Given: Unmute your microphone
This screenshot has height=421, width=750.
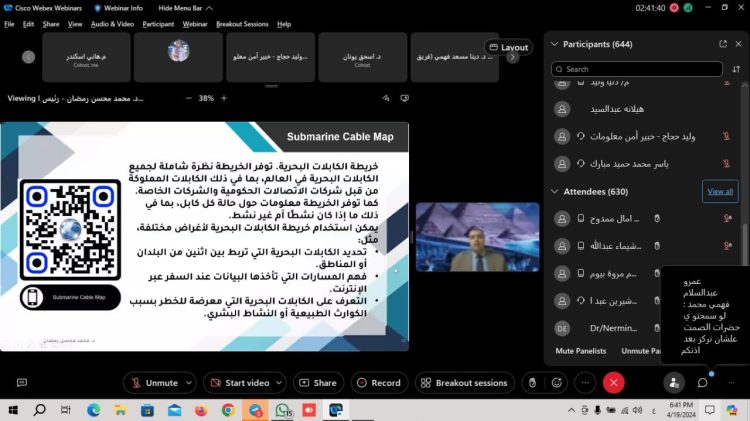Looking at the screenshot, I should click(x=154, y=383).
